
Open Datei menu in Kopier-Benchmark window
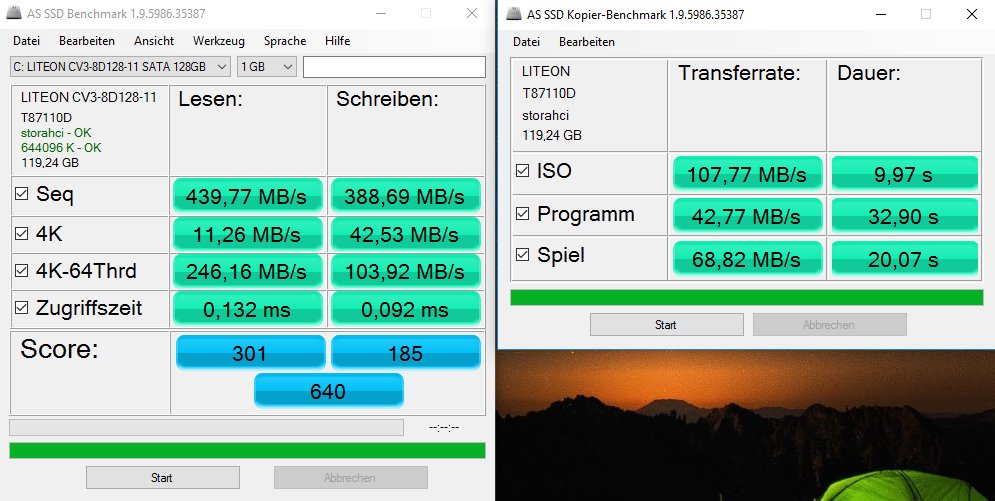526,42
